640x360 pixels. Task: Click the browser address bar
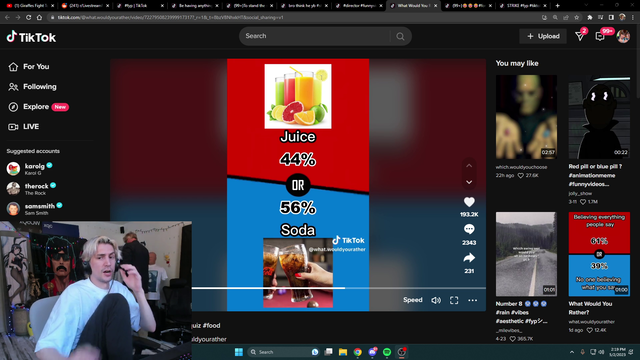[294, 18]
